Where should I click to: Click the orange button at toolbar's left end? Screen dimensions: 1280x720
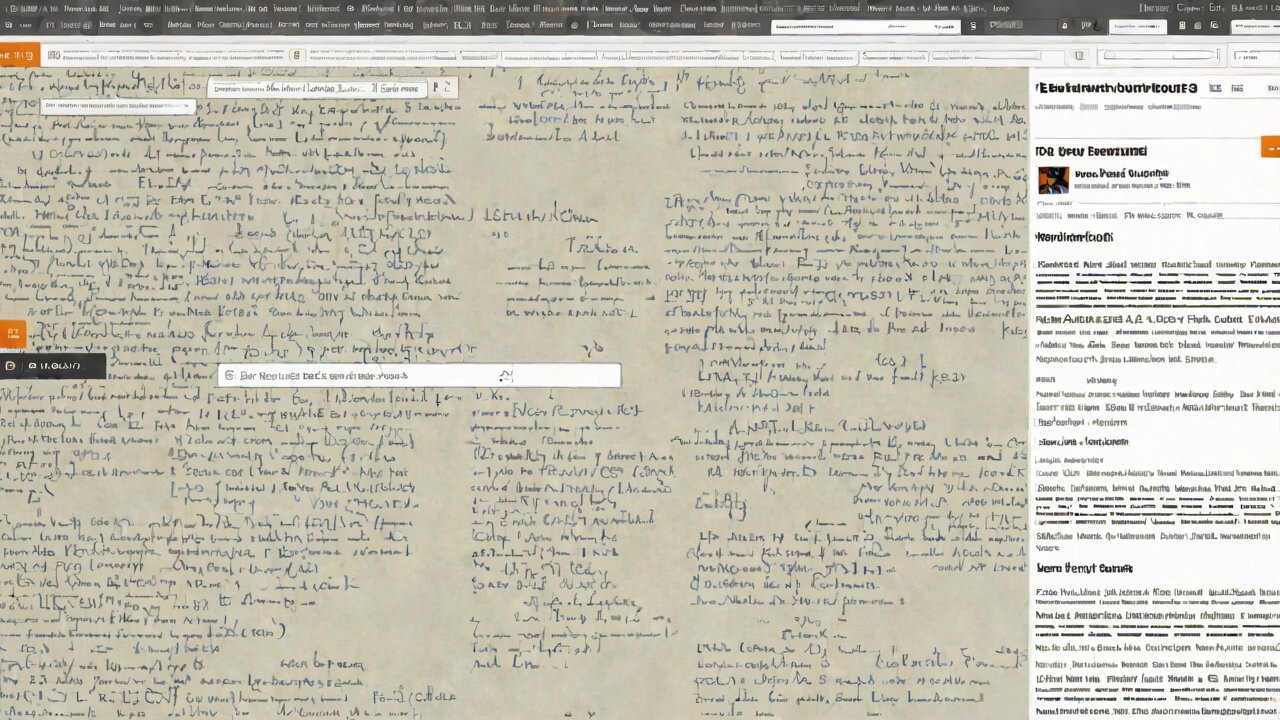pos(19,56)
